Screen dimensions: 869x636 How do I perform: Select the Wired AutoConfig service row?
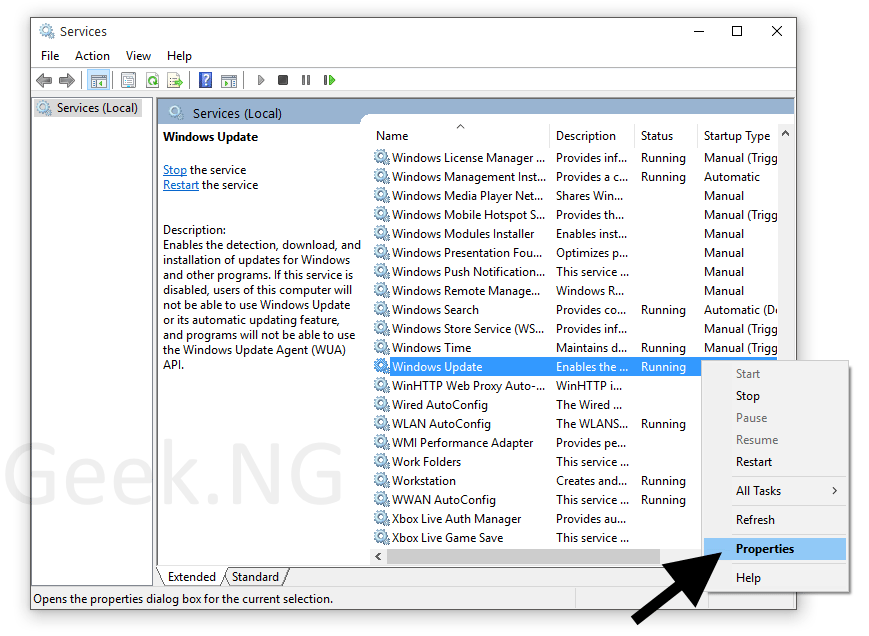pos(536,404)
